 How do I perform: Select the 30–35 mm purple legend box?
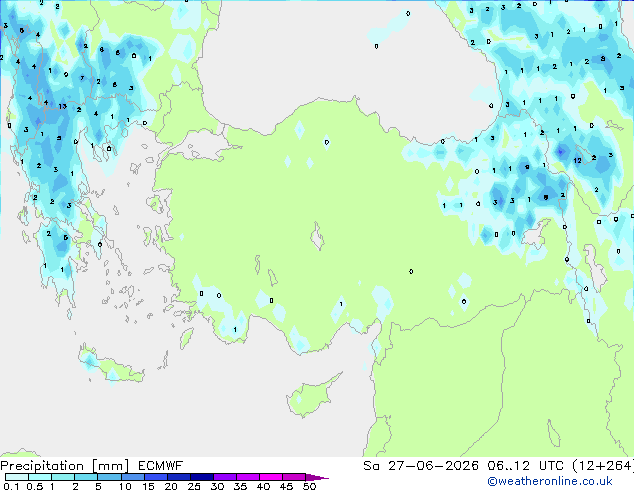click(225, 477)
